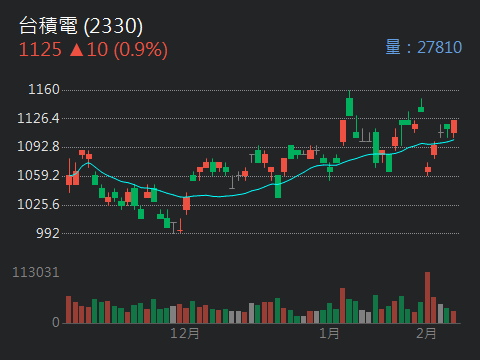Image resolution: width=480 pixels, height=360 pixels.
Task: Click the 113031 volume axis maximum label
Action: [36, 273]
